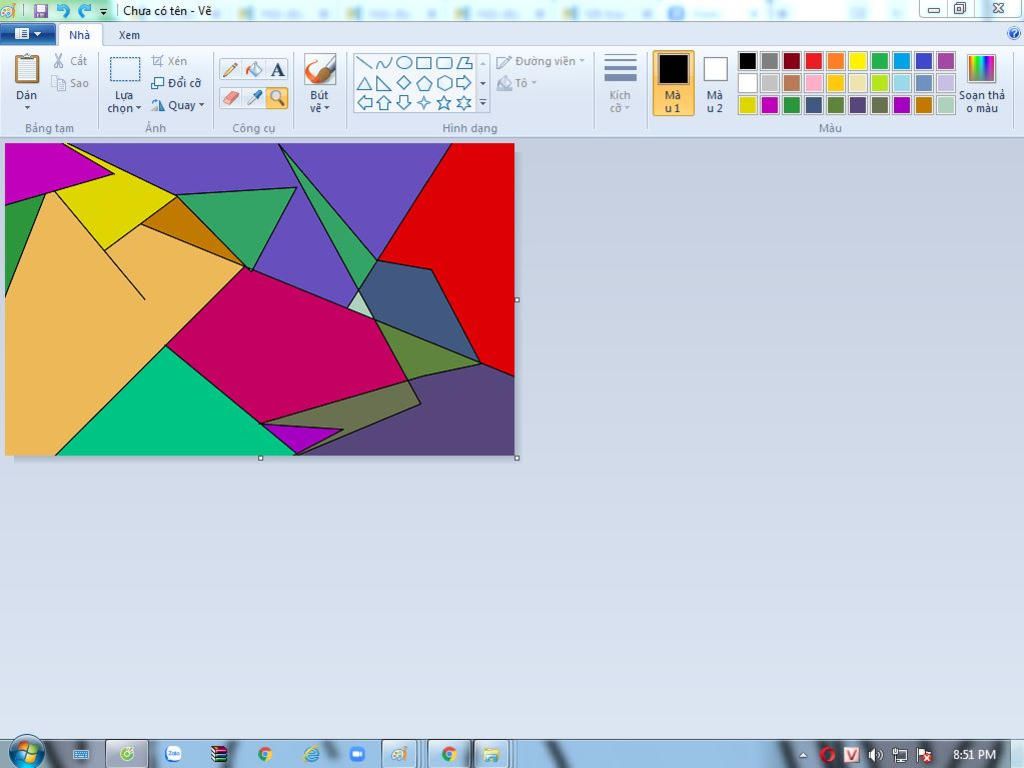Choose the Oval shape
The width and height of the screenshot is (1024, 768).
coord(404,63)
